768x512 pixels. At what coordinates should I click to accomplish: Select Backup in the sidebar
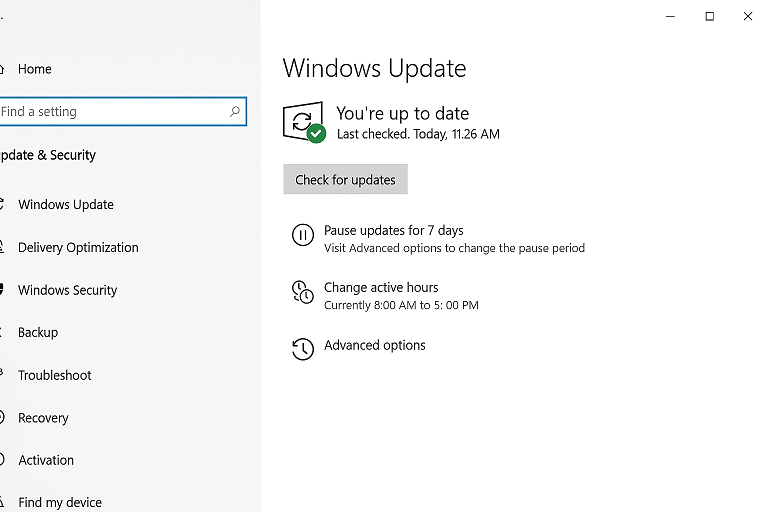click(38, 333)
